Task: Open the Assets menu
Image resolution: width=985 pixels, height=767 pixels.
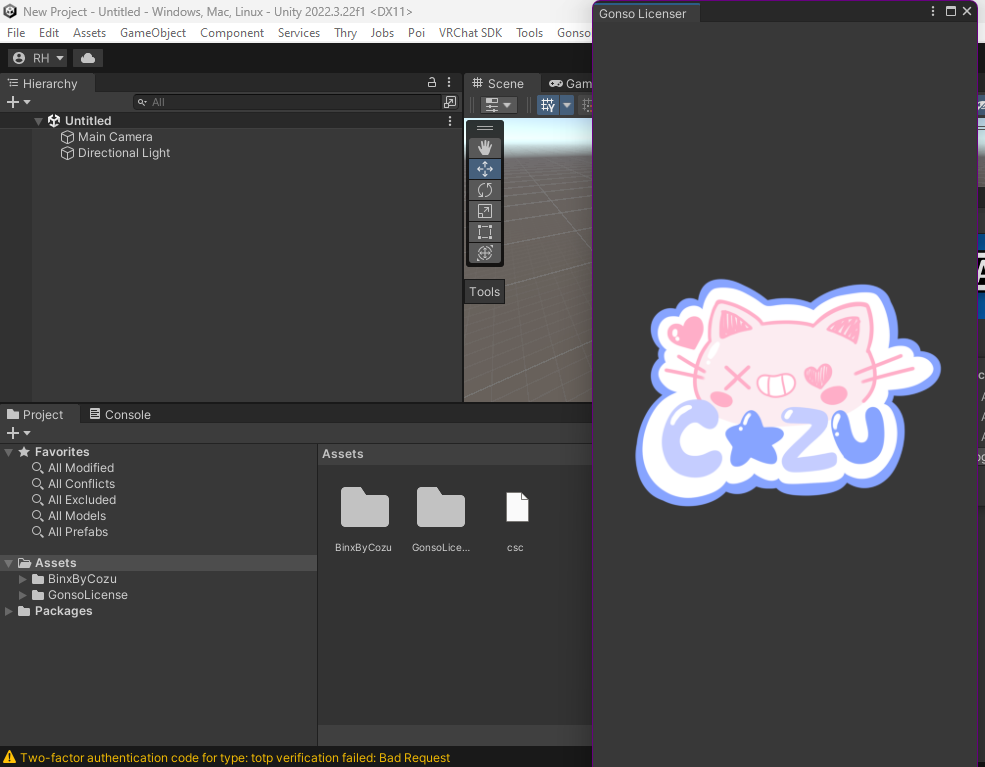Action: (x=89, y=33)
